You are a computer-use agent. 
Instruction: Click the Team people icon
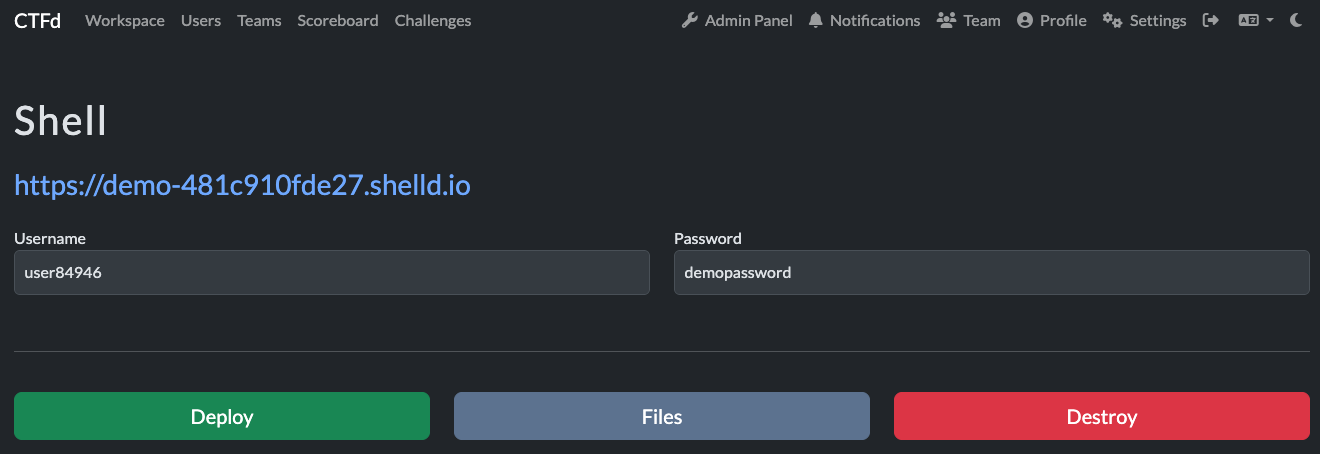click(x=946, y=20)
